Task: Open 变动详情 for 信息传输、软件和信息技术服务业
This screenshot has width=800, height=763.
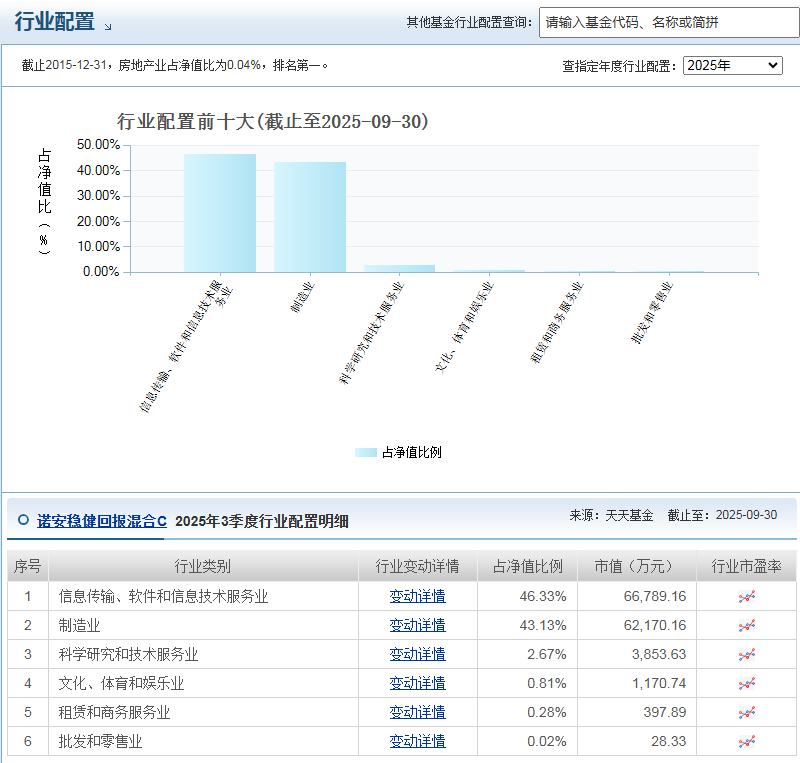Action: [x=417, y=596]
